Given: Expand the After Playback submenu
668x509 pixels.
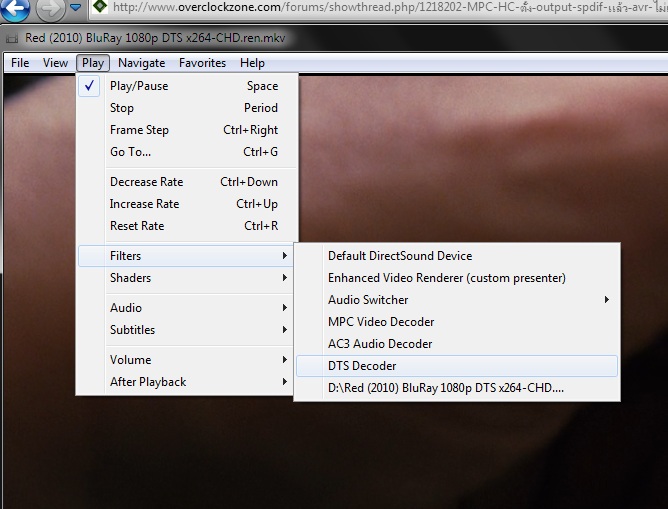Looking at the screenshot, I should pos(186,382).
